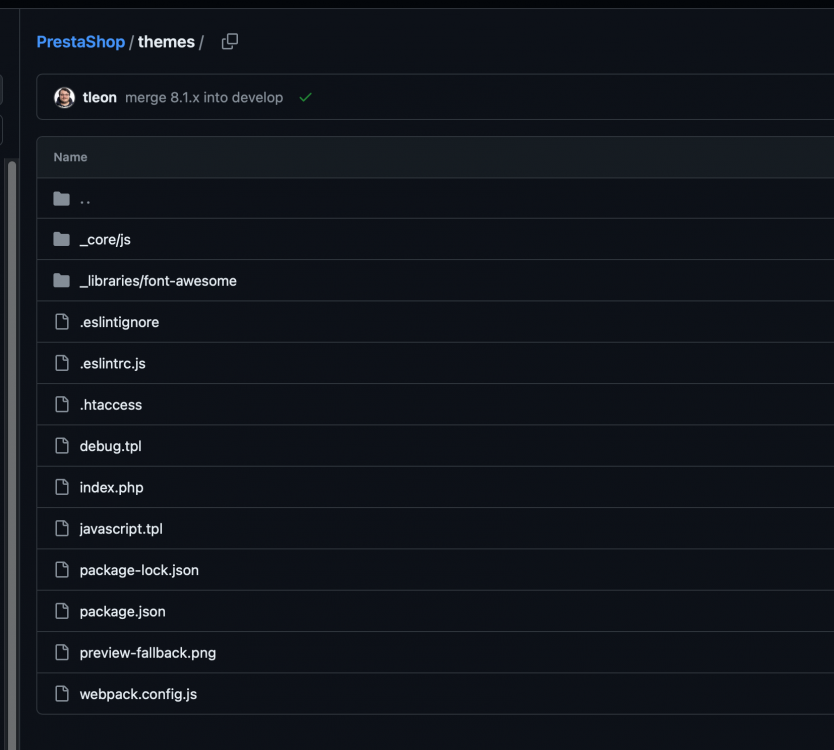Open tleon's profile avatar
The width and height of the screenshot is (834, 750).
click(64, 97)
